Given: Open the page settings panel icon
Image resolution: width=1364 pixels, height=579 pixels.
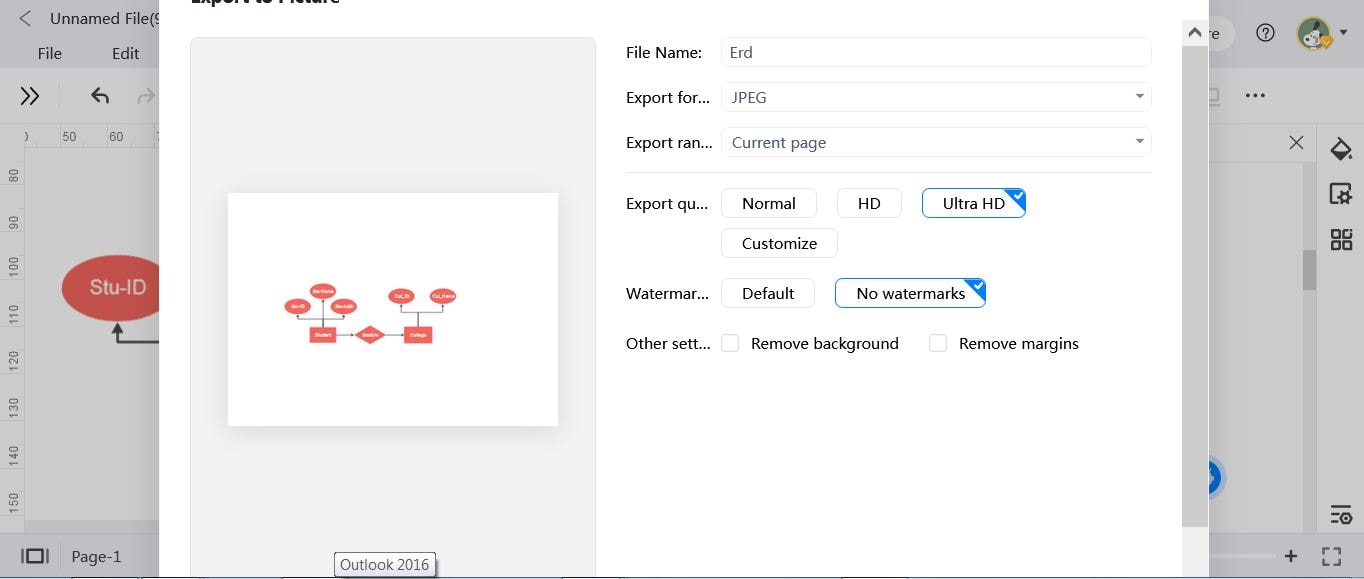Looking at the screenshot, I should click(x=1341, y=194).
